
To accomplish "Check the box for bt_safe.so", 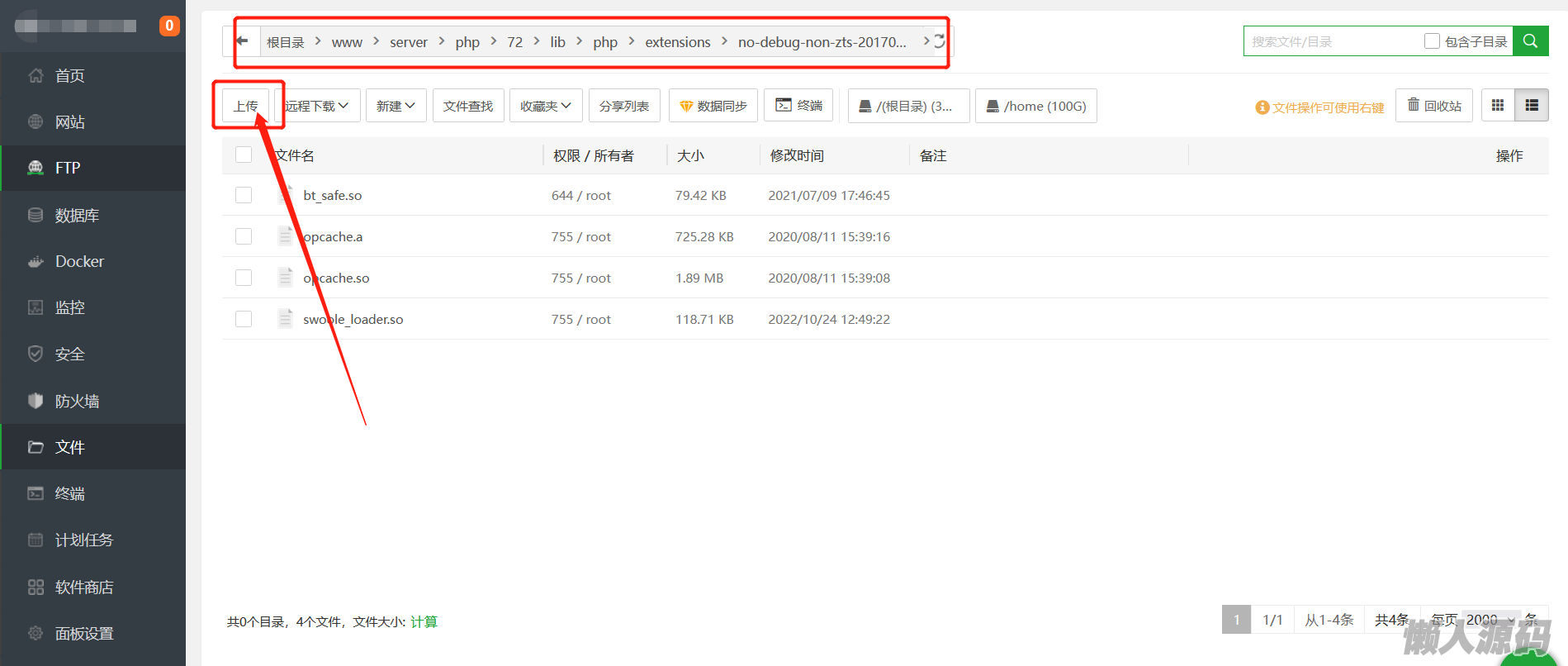I will pyautogui.click(x=244, y=195).
